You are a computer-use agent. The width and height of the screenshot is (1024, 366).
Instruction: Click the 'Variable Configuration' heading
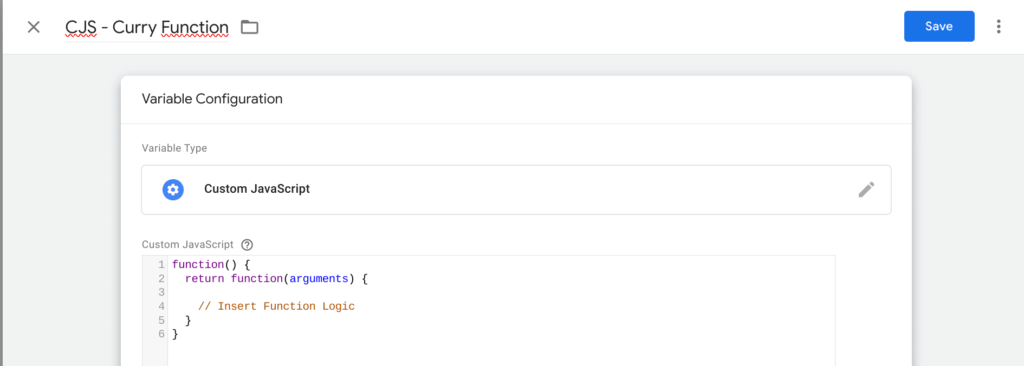tap(212, 99)
